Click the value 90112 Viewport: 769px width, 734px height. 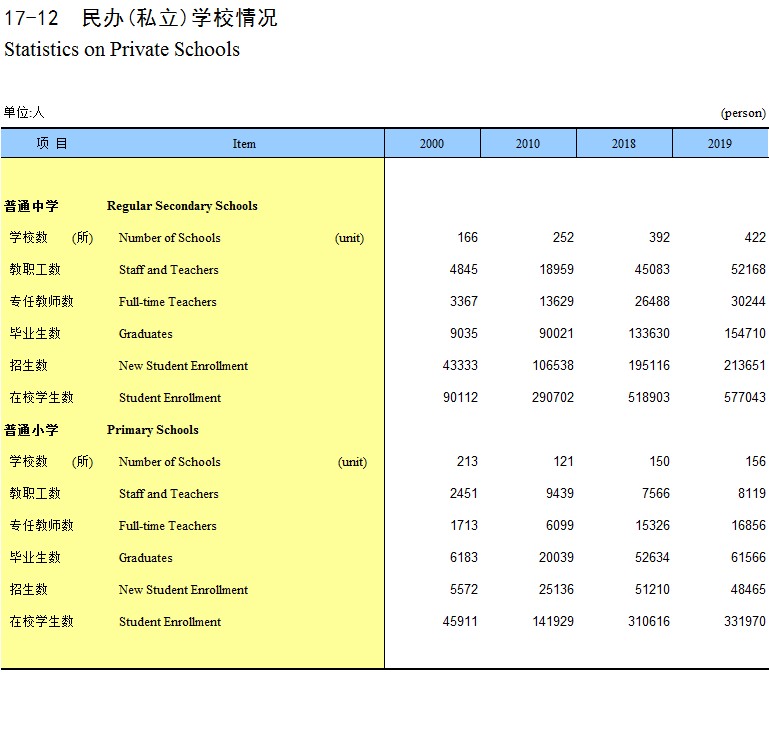(x=461, y=398)
